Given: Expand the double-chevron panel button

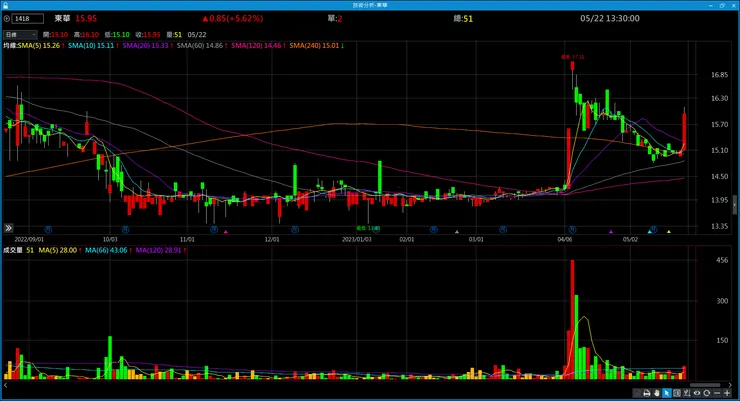Looking at the screenshot, I should (8, 228).
